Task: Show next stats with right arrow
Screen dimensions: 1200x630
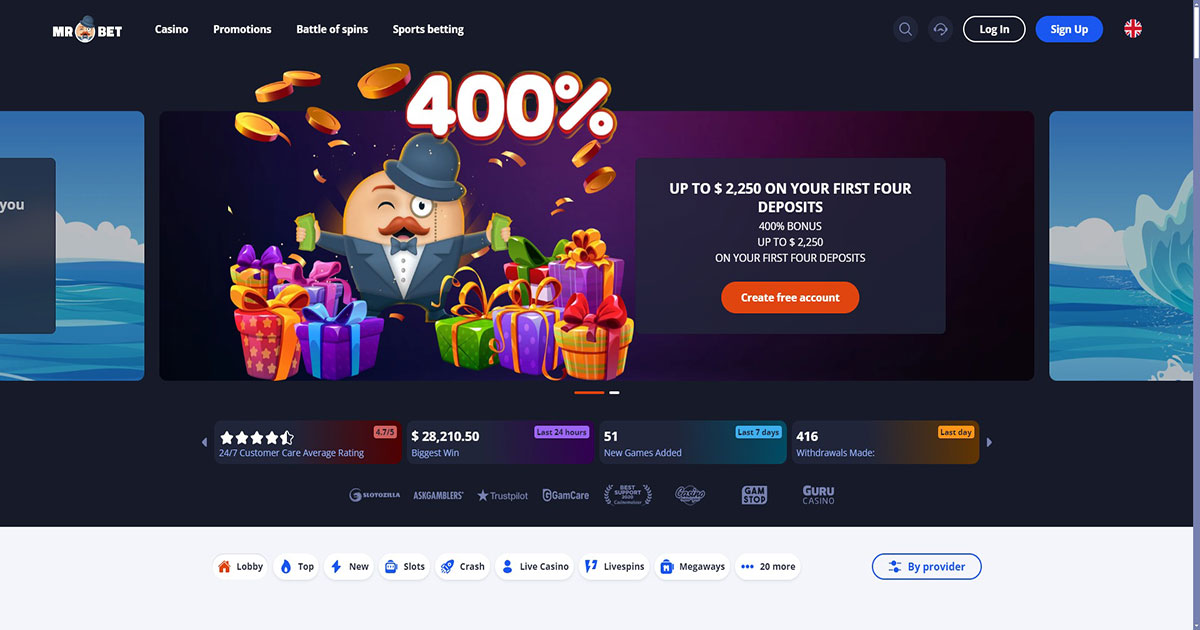Action: click(990, 442)
